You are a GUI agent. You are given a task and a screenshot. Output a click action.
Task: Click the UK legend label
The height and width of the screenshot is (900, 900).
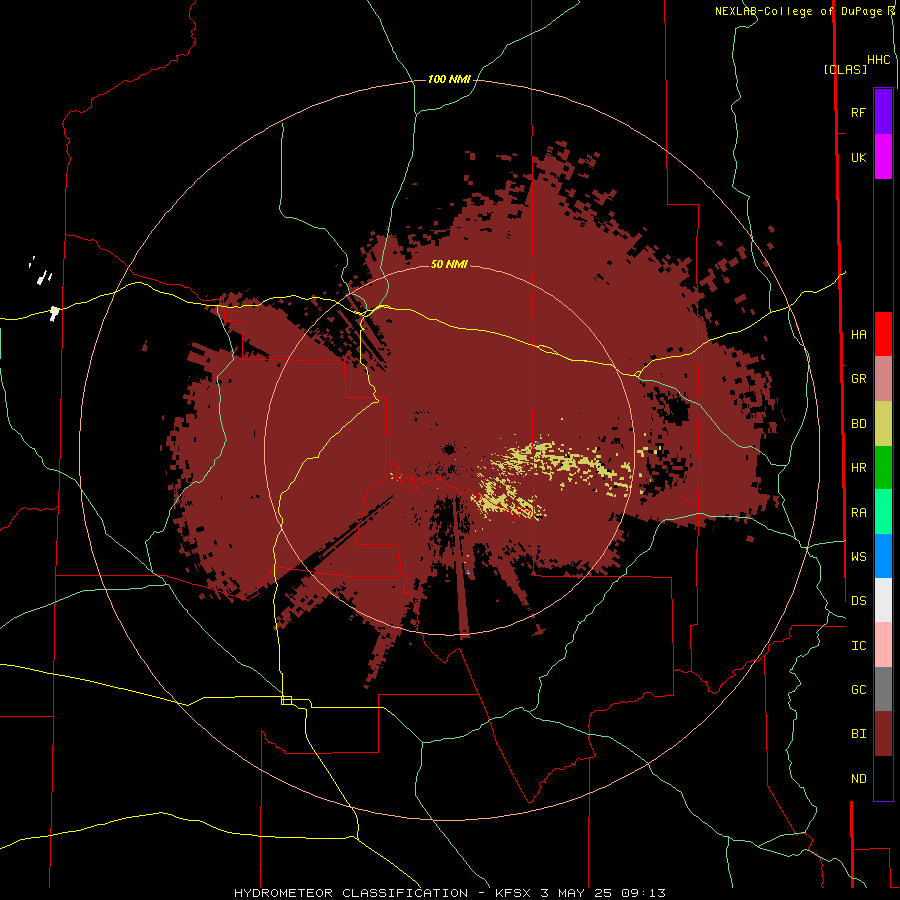858,157
